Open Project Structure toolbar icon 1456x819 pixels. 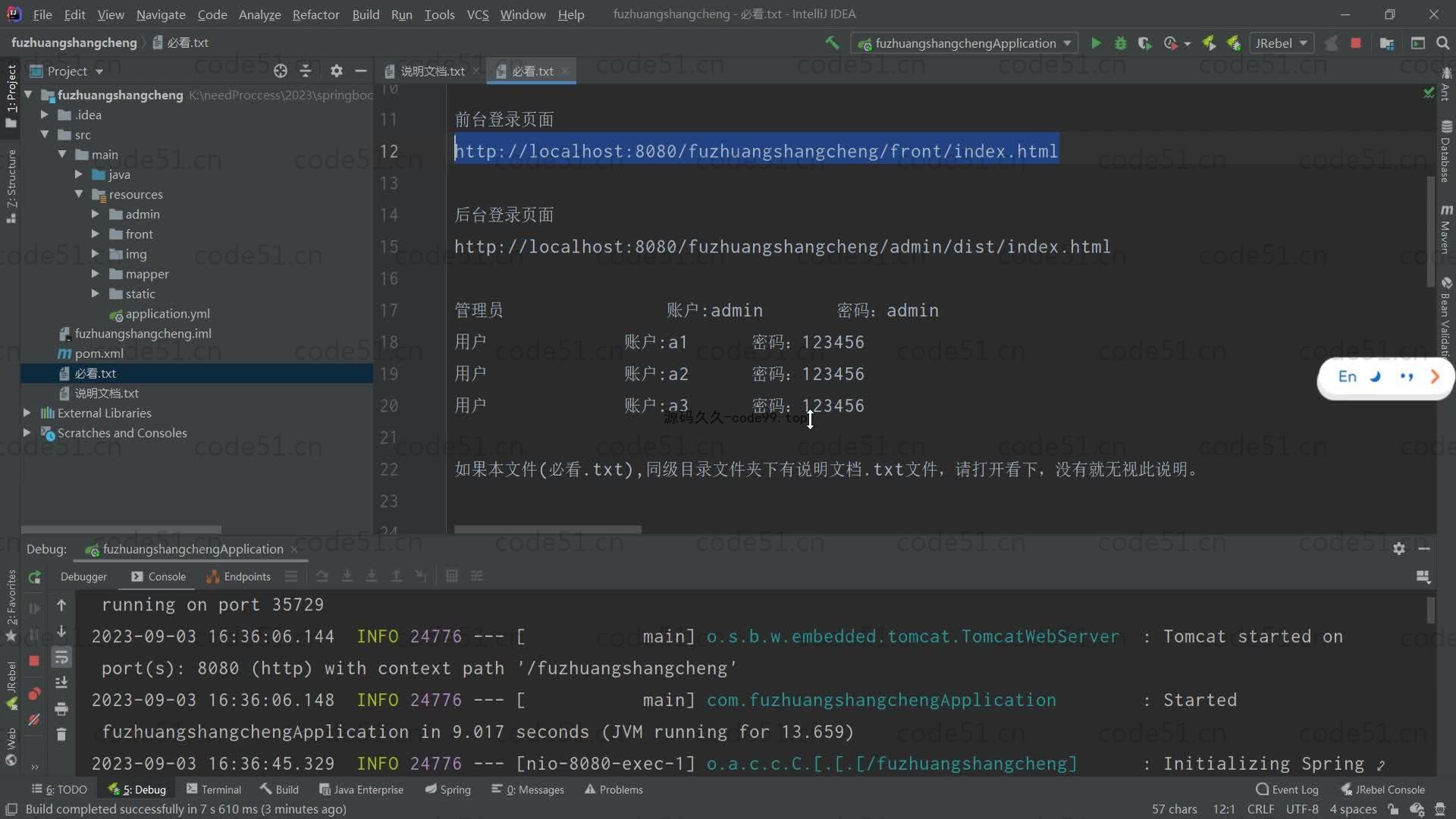pos(1387,43)
